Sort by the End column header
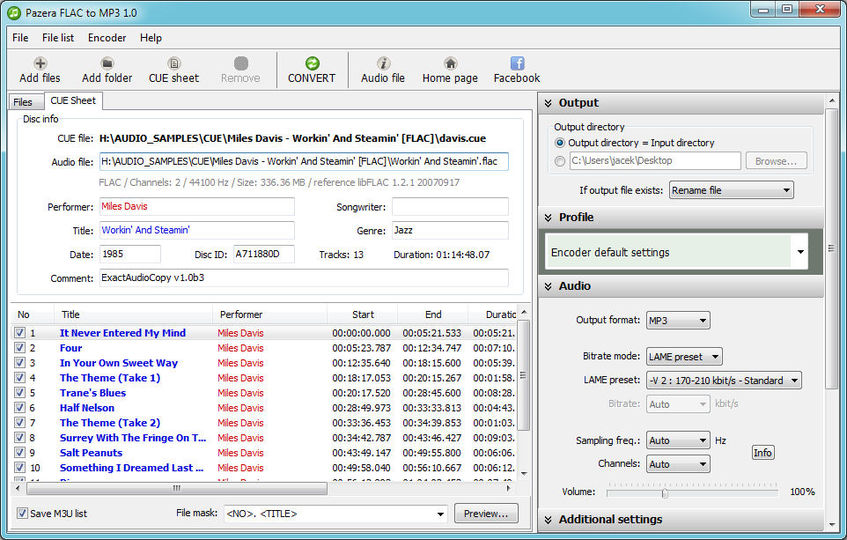Screen dimensions: 847x540 click(433, 314)
